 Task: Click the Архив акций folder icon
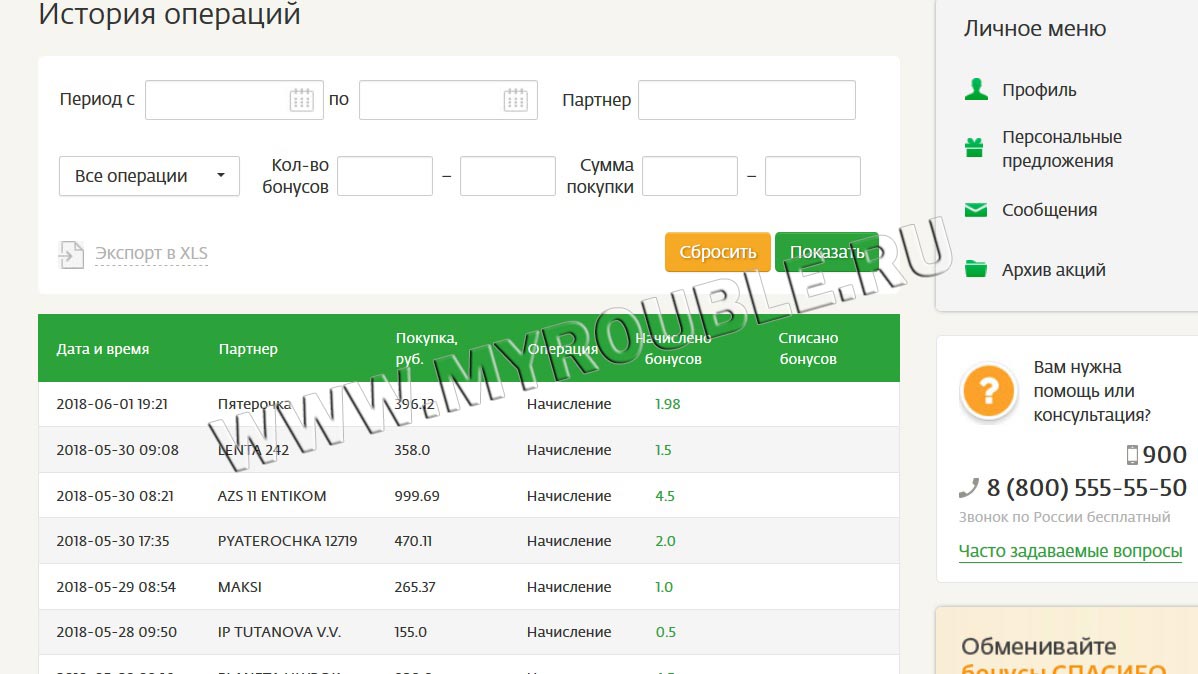click(x=975, y=269)
